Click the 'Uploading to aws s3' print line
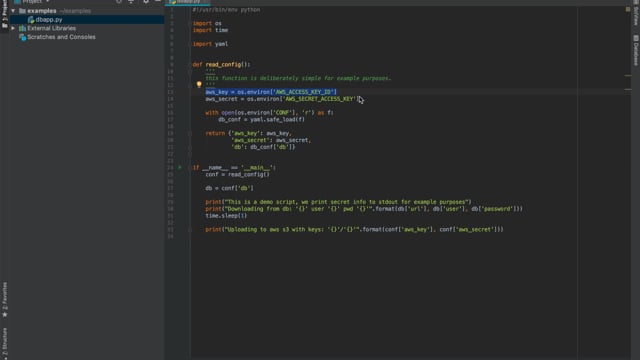640x360 pixels. tap(354, 229)
